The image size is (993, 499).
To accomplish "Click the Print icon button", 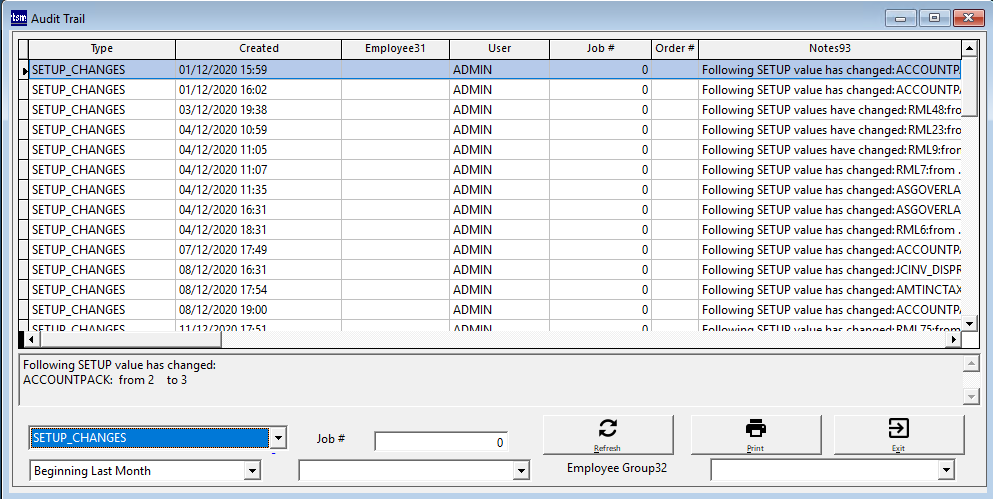I will click(x=755, y=435).
